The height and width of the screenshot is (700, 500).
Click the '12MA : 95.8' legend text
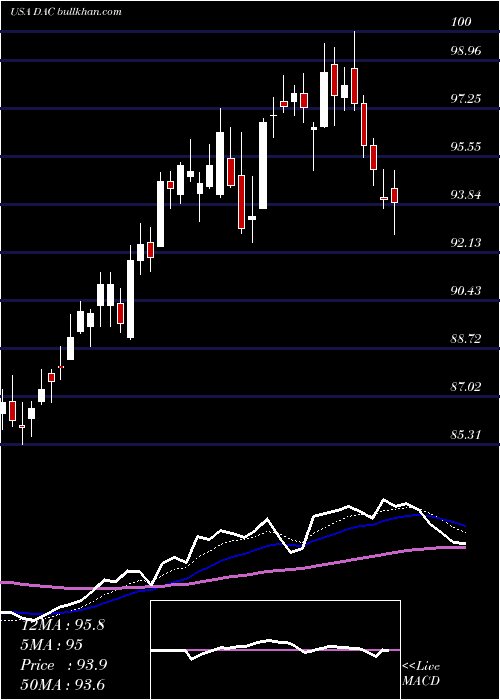pos(63,625)
